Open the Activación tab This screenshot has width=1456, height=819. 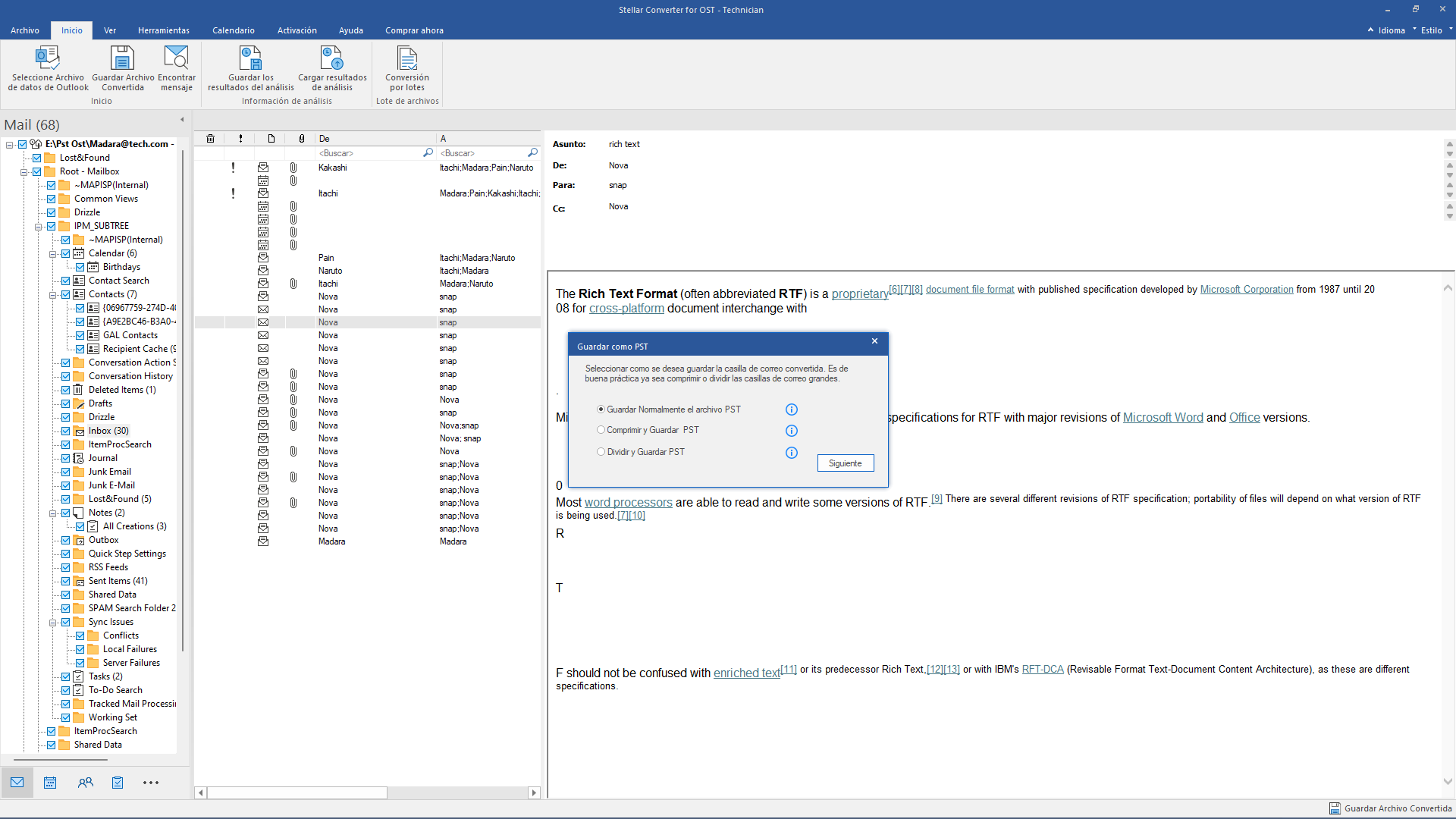click(297, 30)
